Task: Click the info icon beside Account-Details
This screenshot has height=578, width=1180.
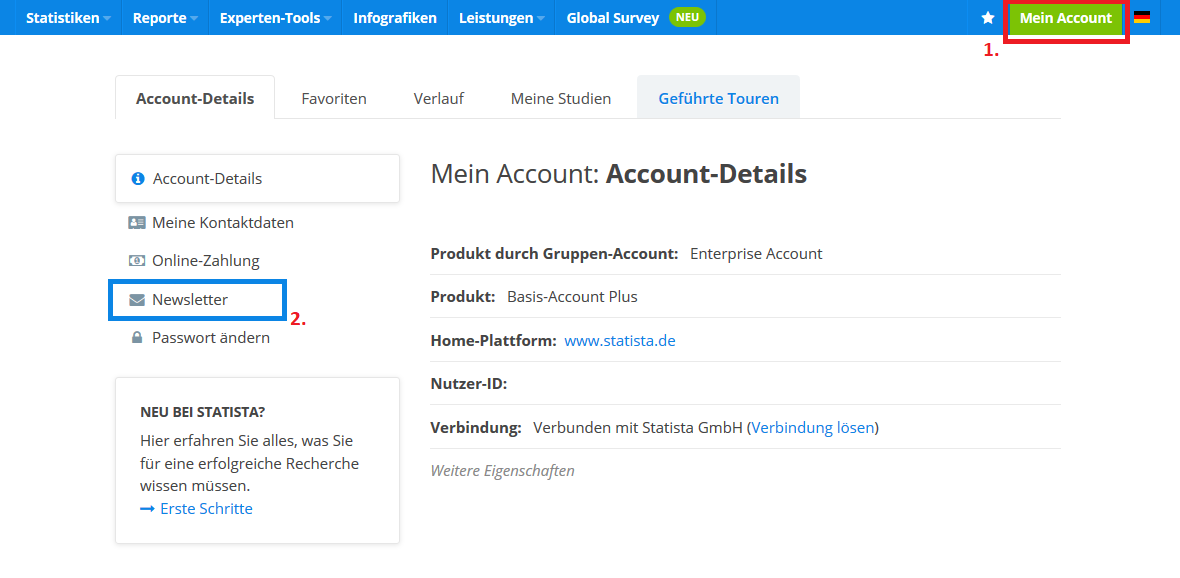Action: click(138, 179)
